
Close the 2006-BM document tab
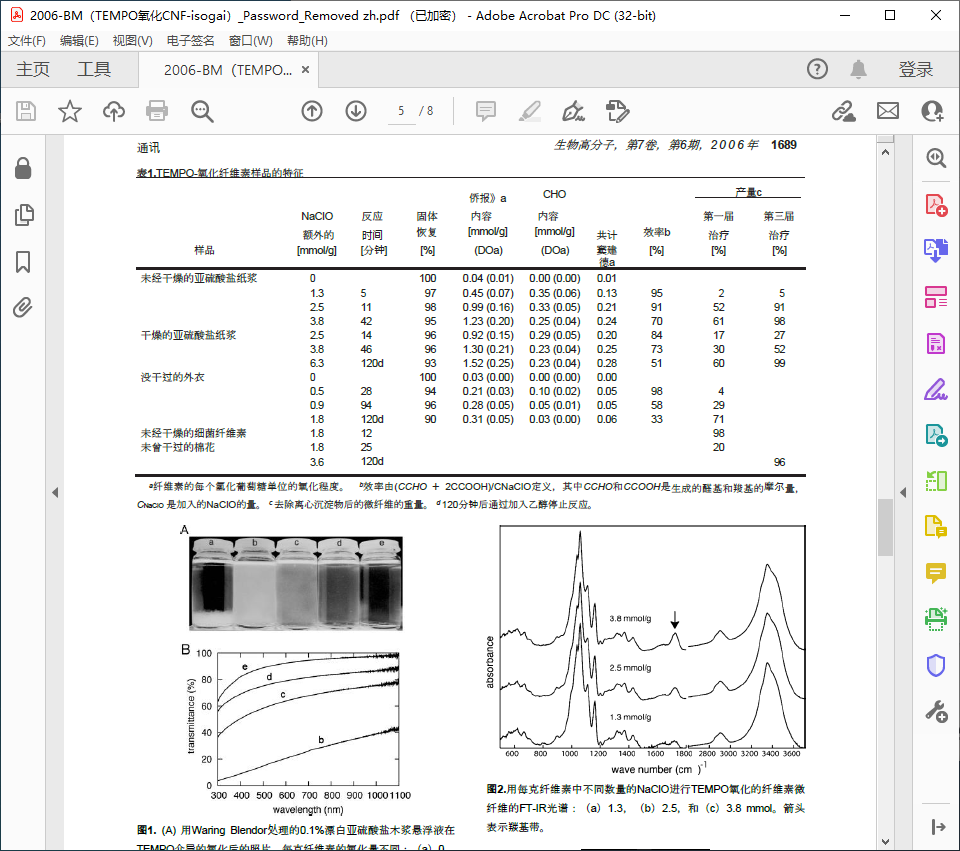tap(305, 70)
